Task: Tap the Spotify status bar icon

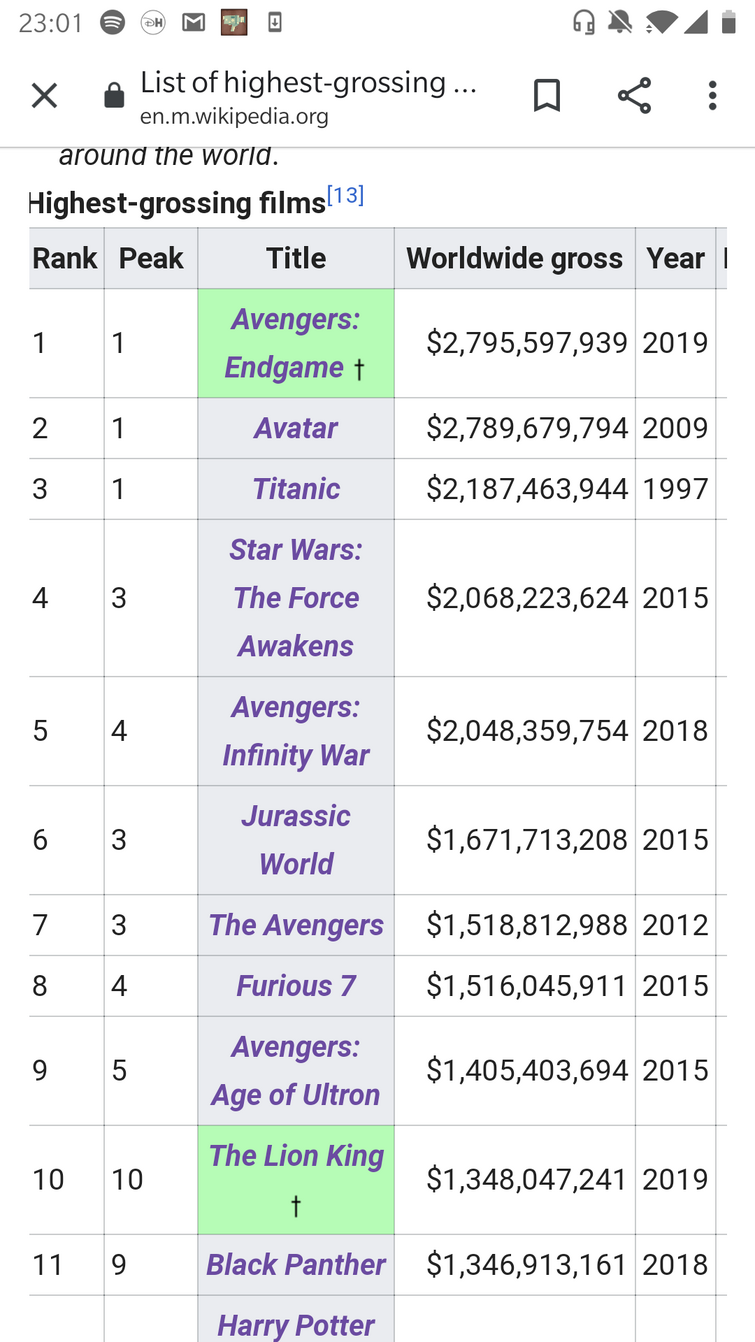Action: tap(113, 22)
